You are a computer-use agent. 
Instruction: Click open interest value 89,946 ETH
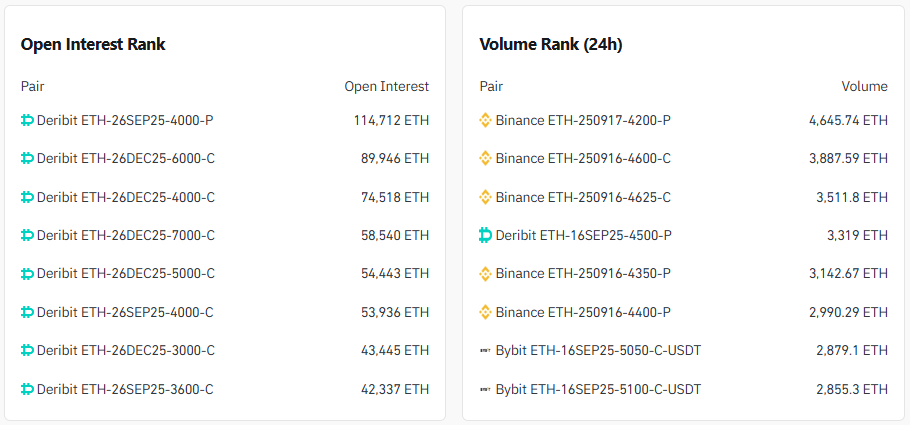pos(395,158)
